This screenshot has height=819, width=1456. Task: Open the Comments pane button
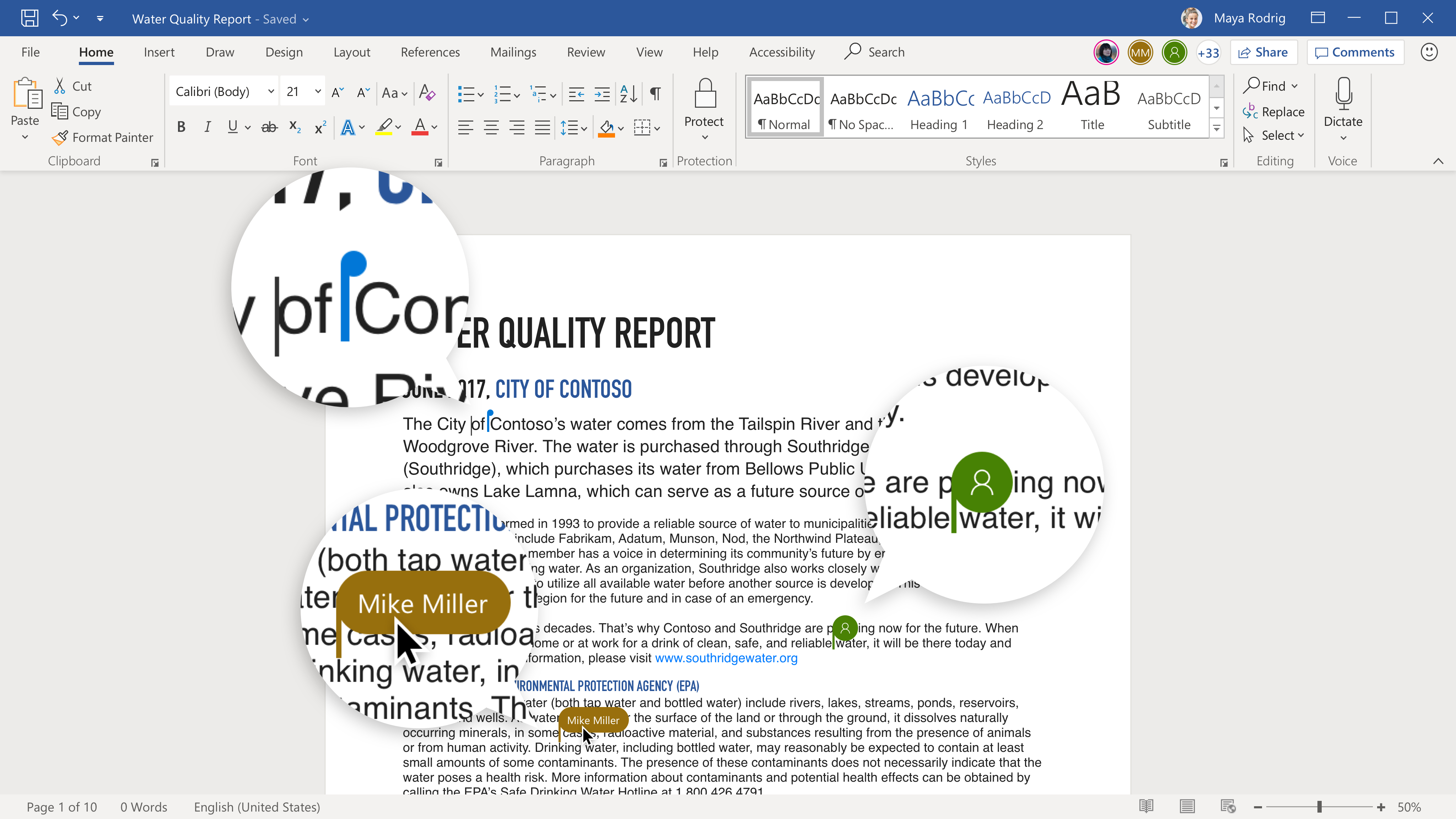tap(1355, 52)
